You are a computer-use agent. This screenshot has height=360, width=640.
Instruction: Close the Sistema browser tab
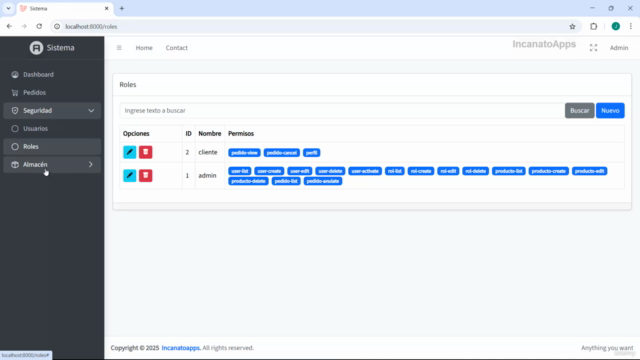point(107,9)
